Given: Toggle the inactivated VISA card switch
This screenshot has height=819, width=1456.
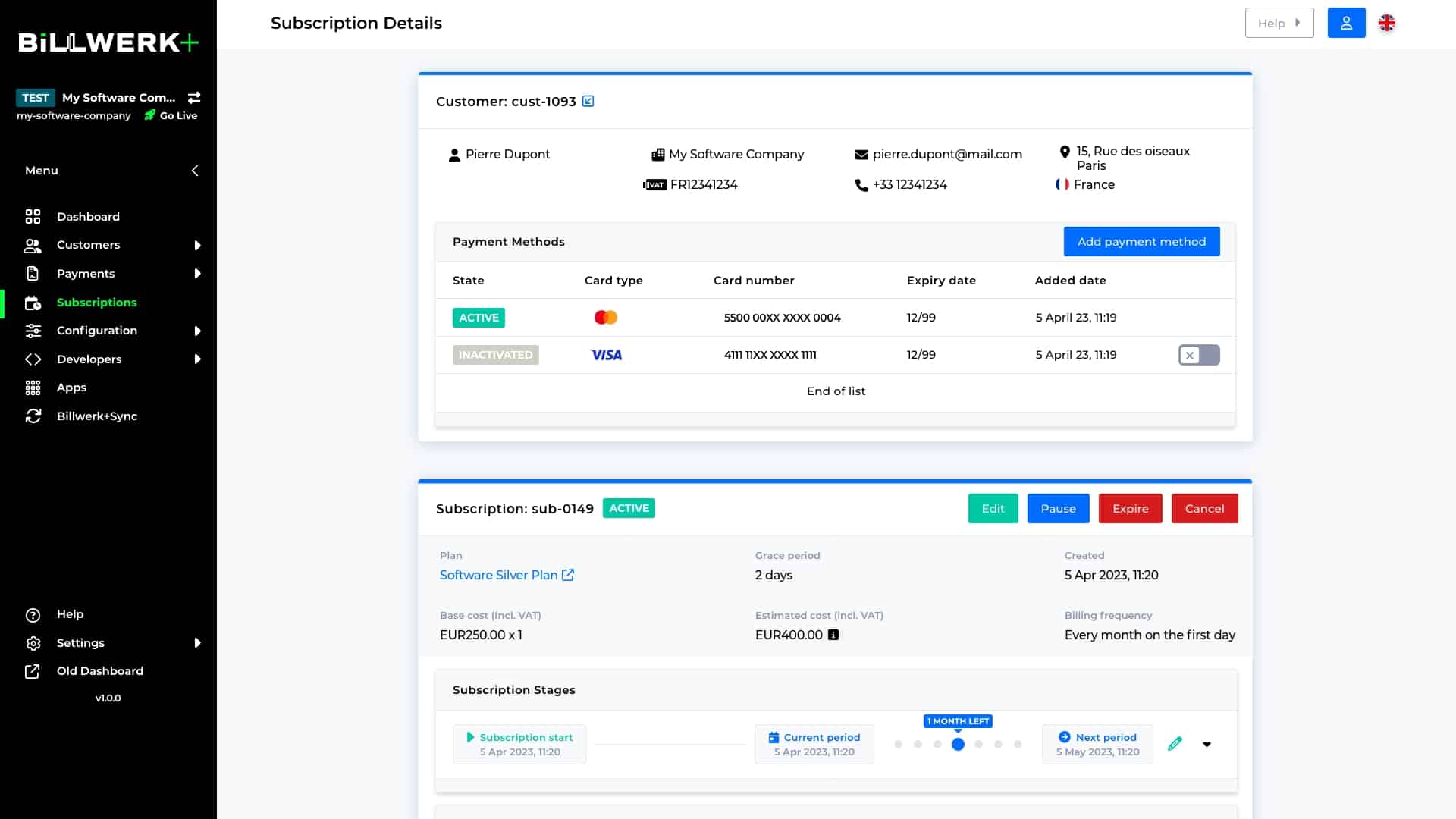Looking at the screenshot, I should pyautogui.click(x=1199, y=355).
